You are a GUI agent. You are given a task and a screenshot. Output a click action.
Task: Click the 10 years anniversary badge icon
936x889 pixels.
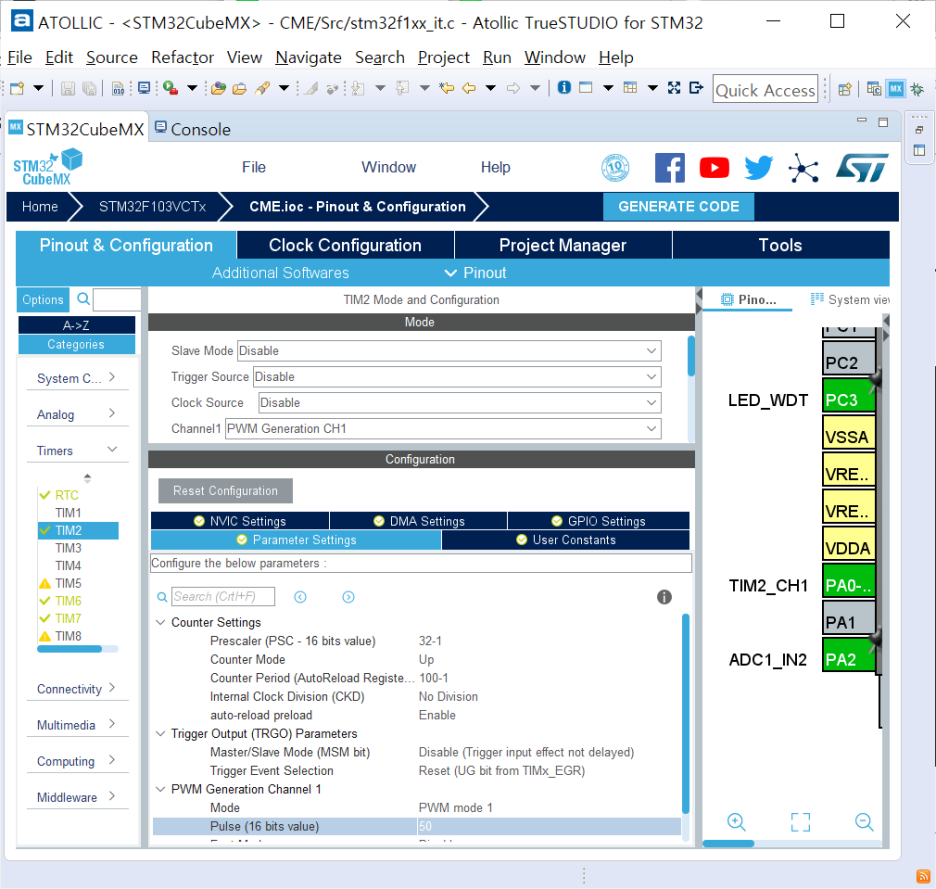pos(615,168)
